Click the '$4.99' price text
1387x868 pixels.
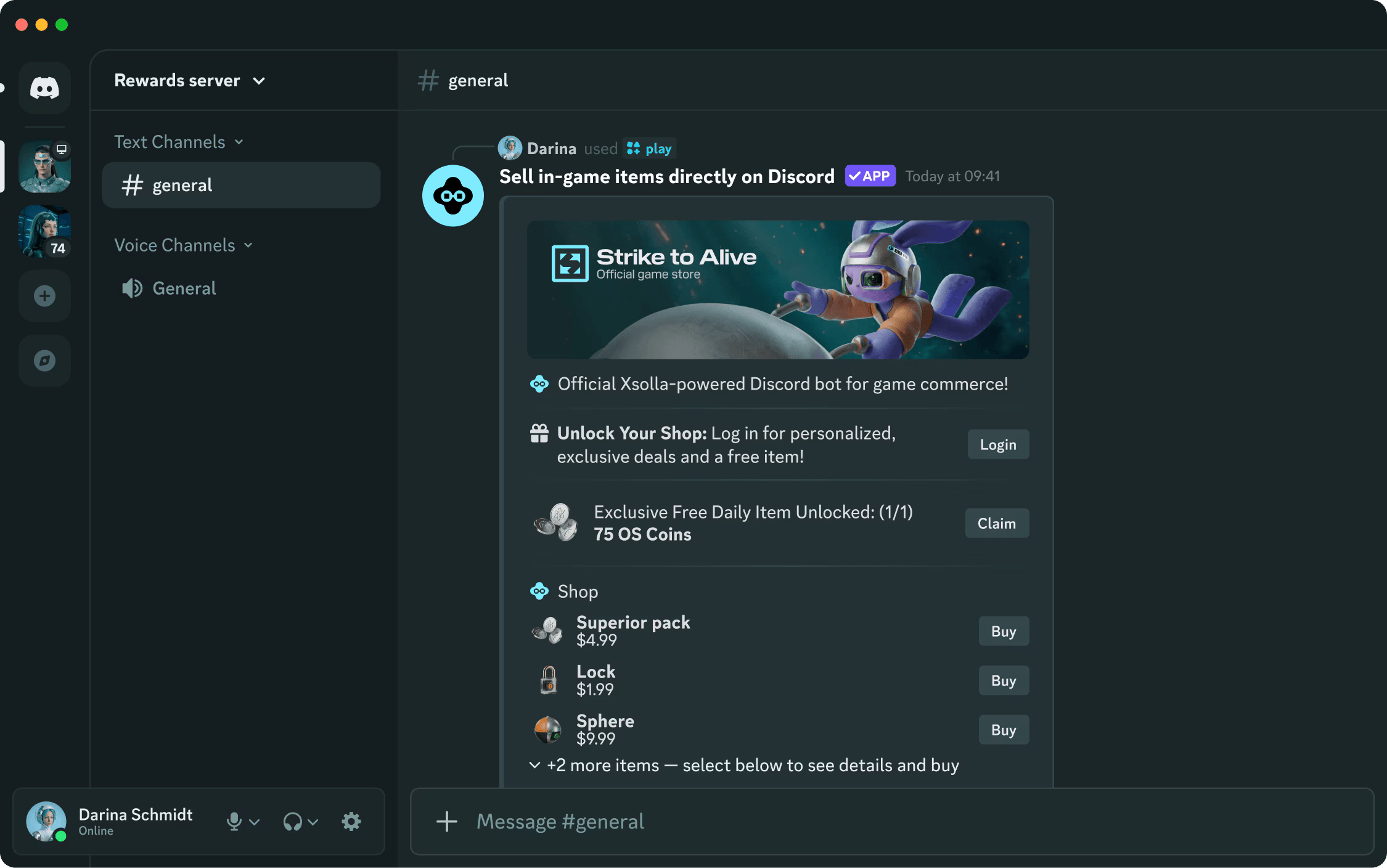[x=597, y=641]
